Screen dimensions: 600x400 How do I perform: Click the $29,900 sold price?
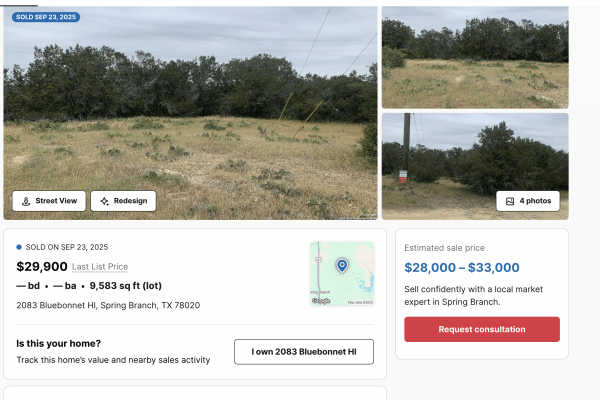[x=42, y=267]
